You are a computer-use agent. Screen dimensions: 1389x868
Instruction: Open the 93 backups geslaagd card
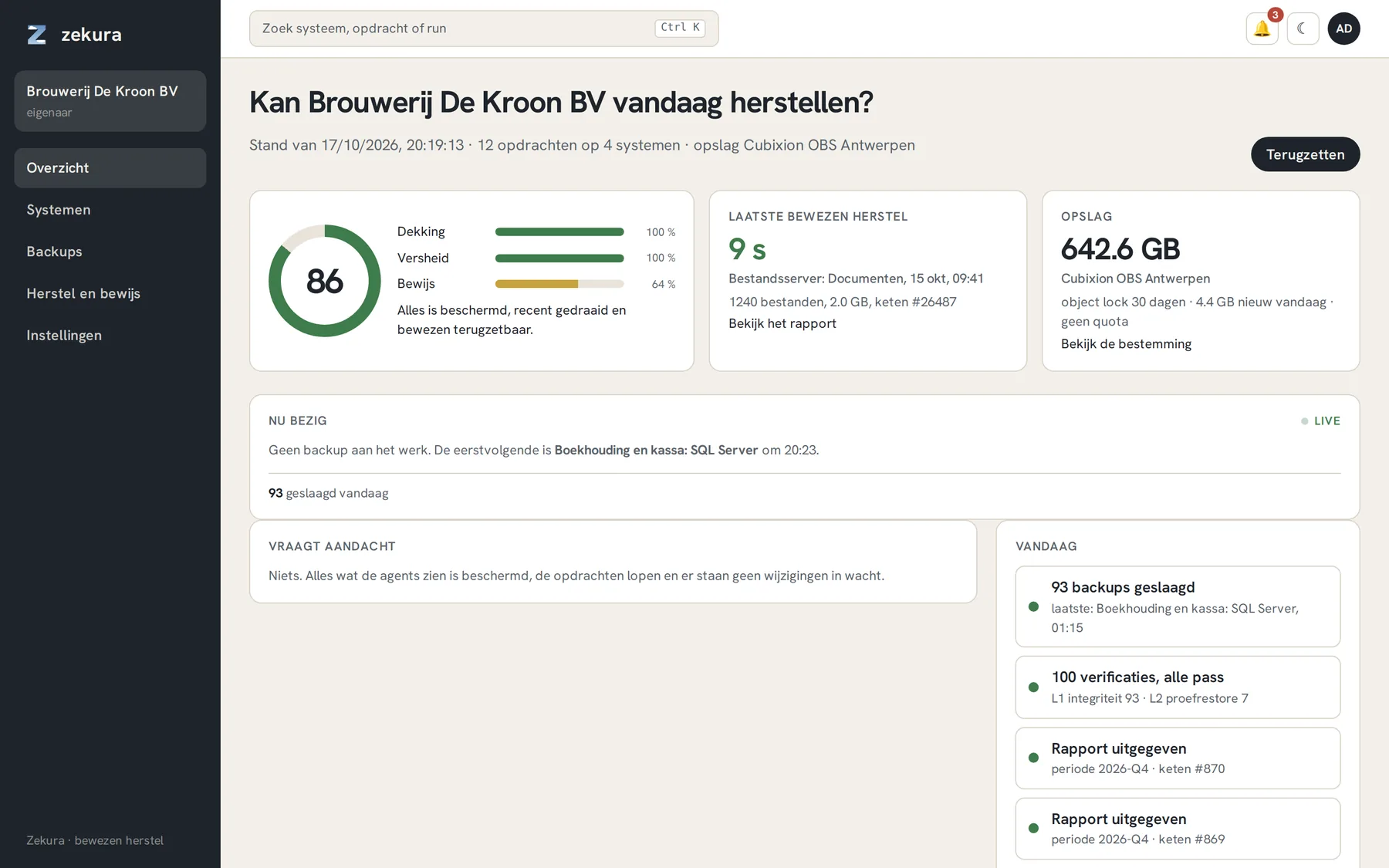[1178, 606]
